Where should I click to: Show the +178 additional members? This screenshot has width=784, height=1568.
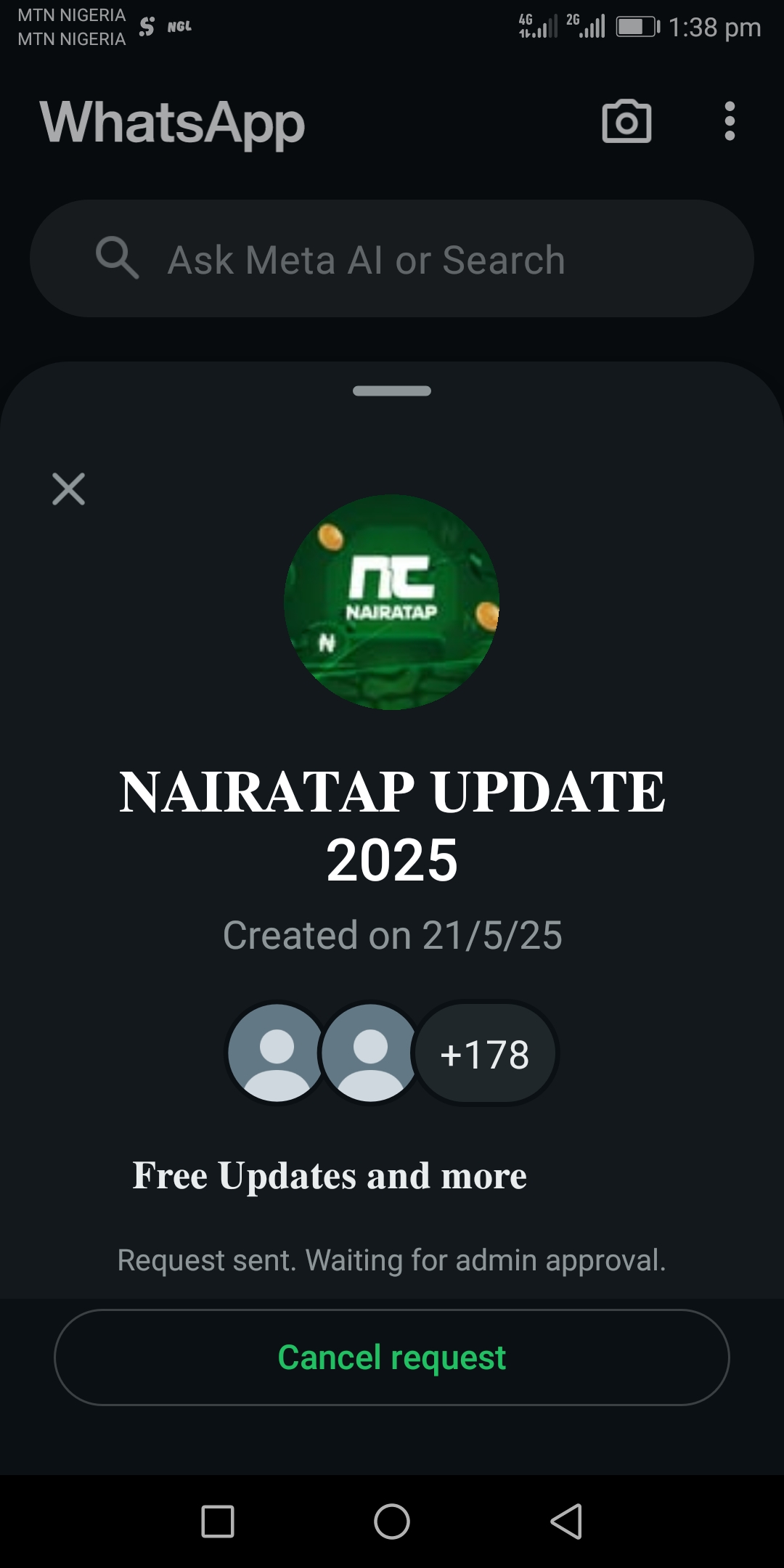point(485,1053)
